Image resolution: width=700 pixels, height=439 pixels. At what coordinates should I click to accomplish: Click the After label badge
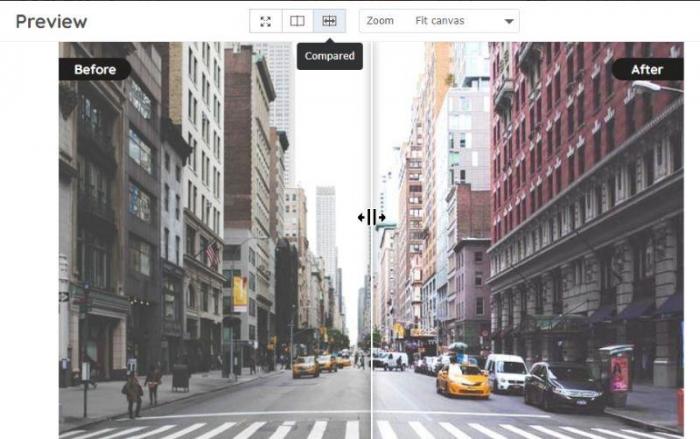[647, 69]
